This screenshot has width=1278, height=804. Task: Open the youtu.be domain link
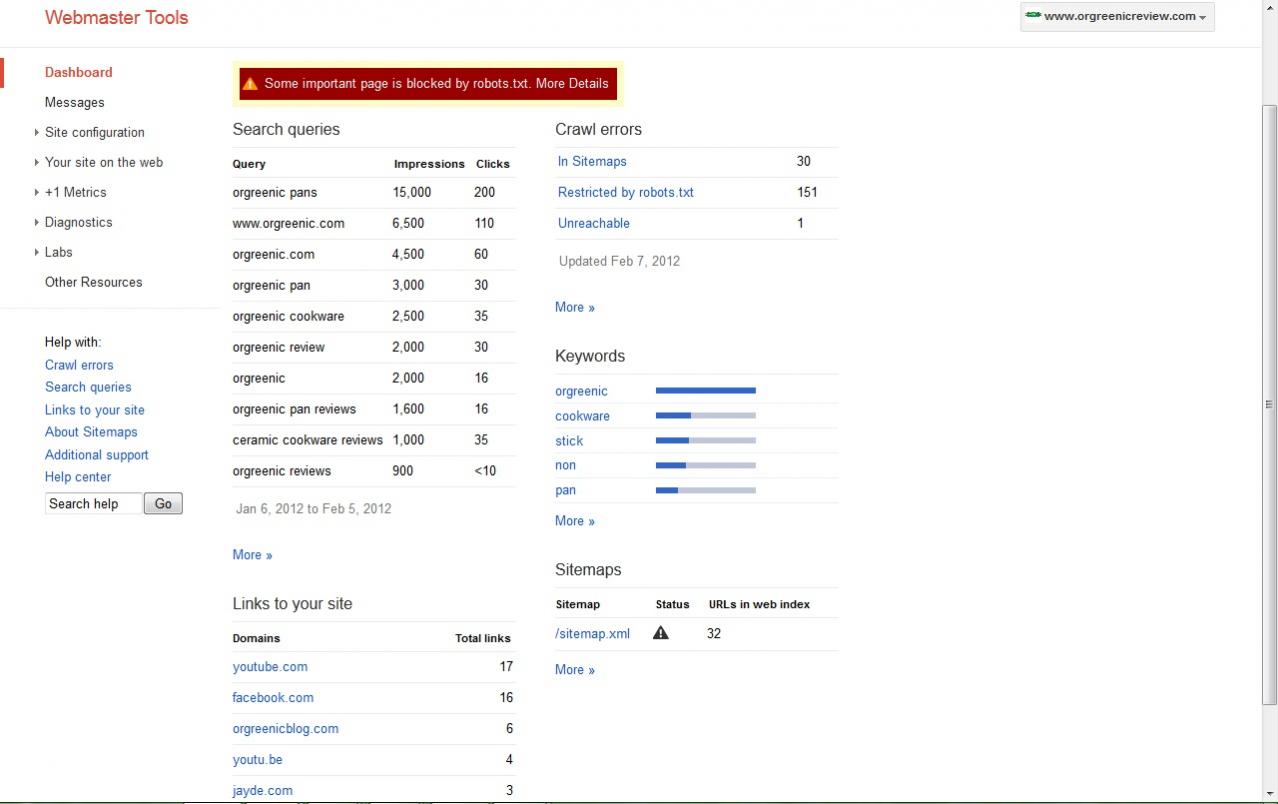[258, 760]
